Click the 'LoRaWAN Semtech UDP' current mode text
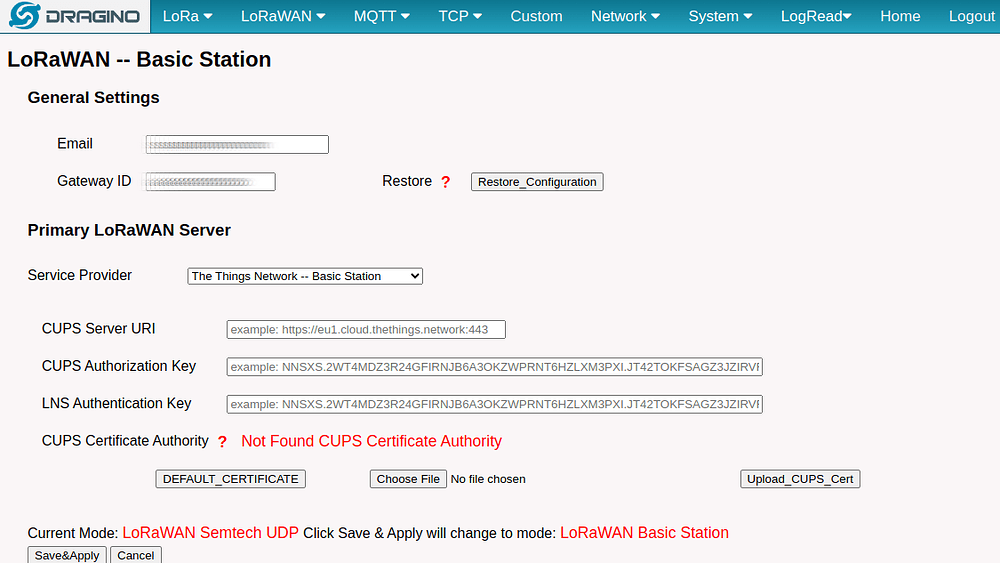The width and height of the screenshot is (1000, 563). [x=210, y=532]
